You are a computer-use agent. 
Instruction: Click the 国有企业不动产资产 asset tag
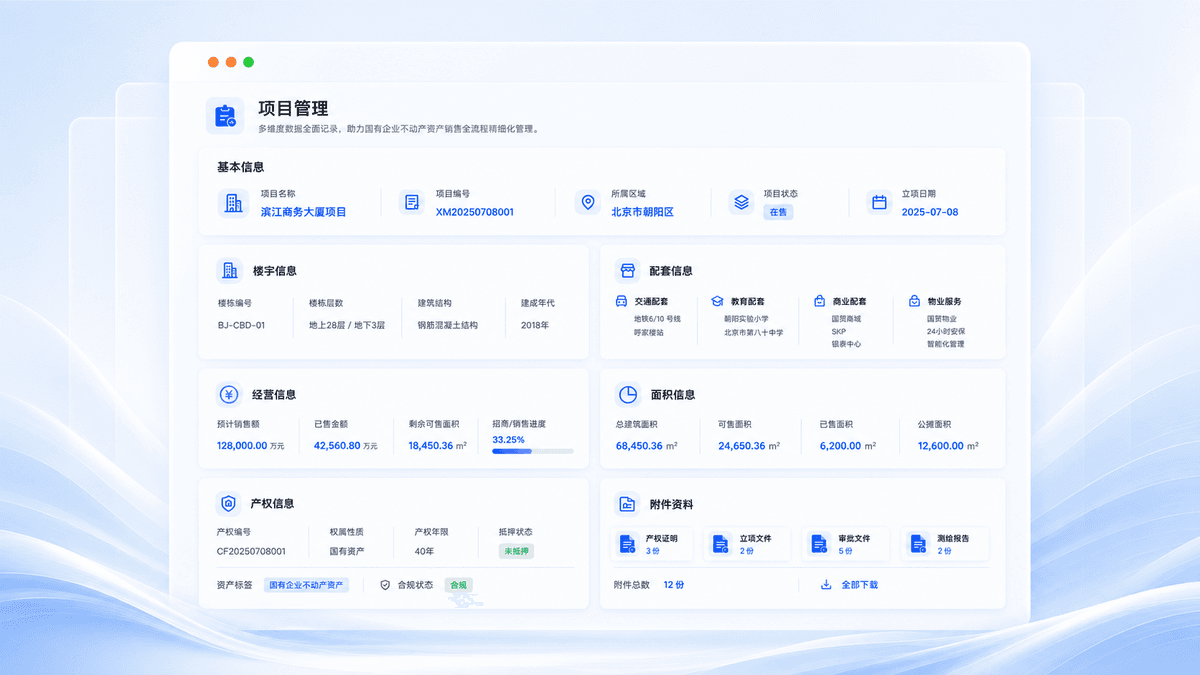[306, 585]
